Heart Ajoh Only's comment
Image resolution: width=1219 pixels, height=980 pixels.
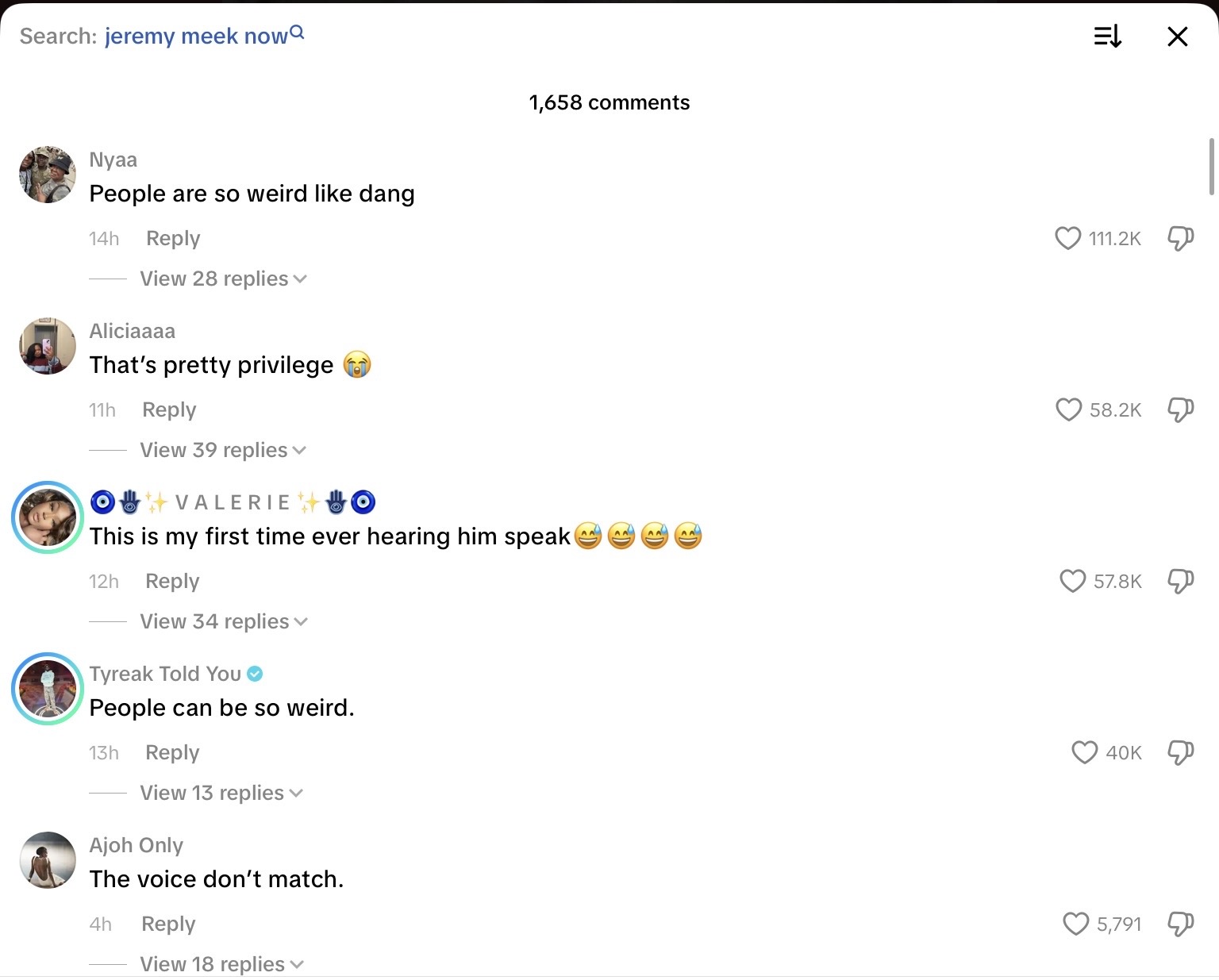pos(1075,924)
